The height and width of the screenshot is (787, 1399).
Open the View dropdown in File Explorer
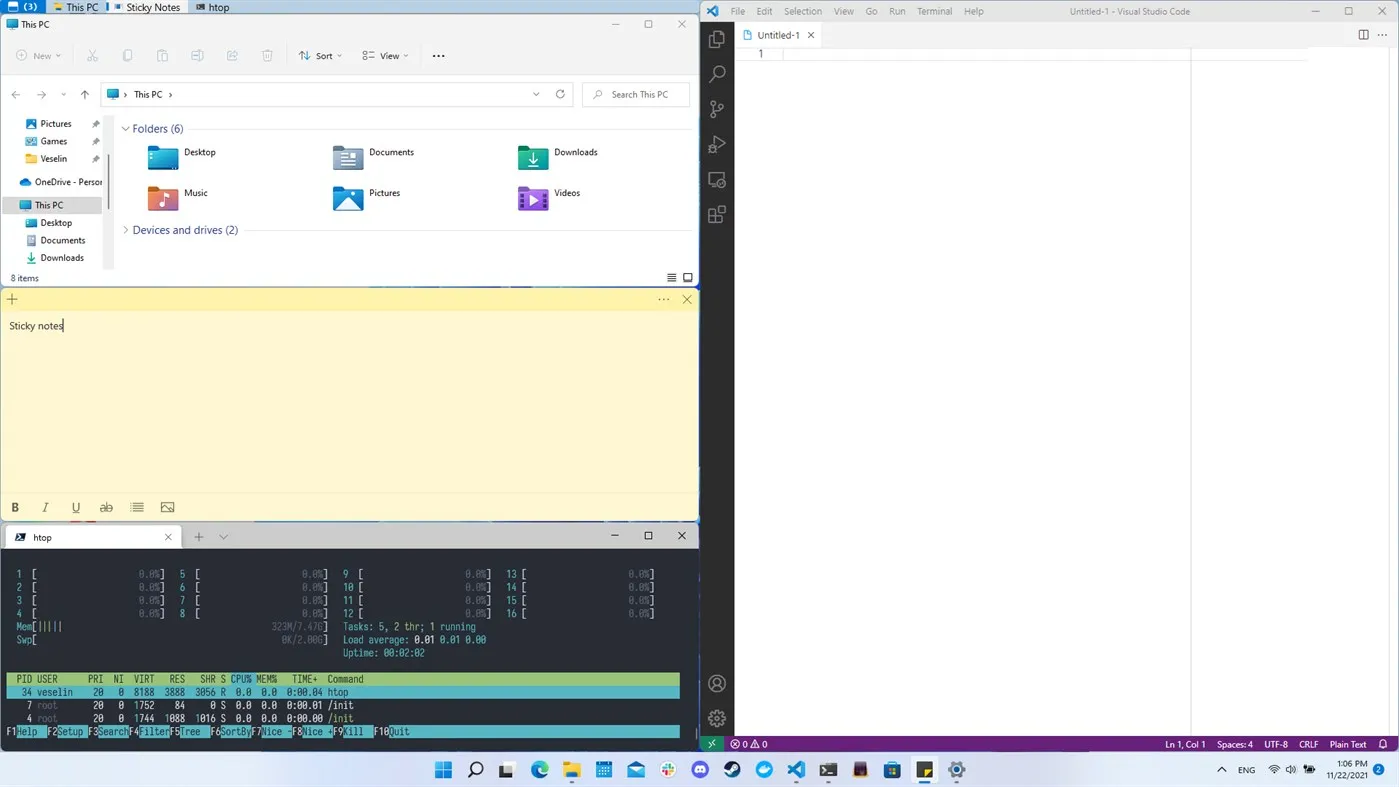tap(386, 55)
